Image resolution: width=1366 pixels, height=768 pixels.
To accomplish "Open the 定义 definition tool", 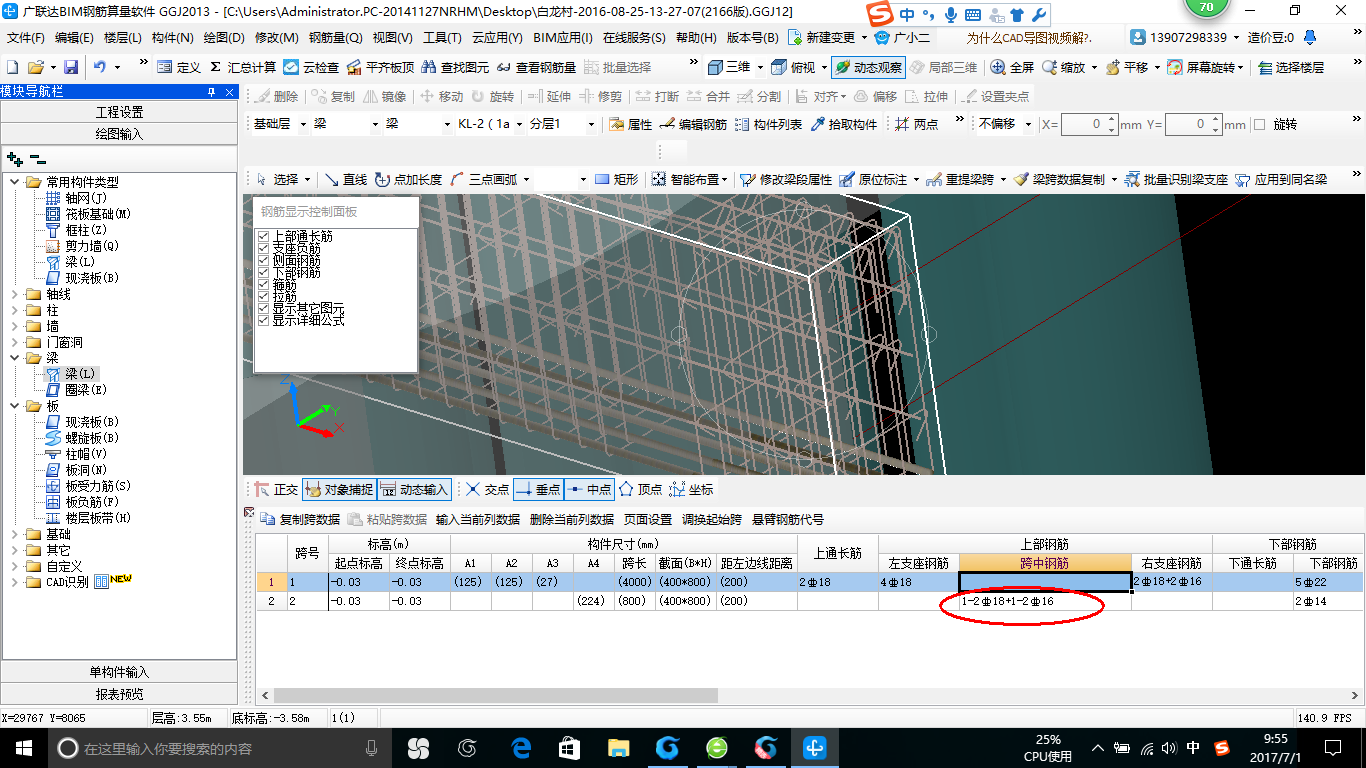I will (x=179, y=67).
